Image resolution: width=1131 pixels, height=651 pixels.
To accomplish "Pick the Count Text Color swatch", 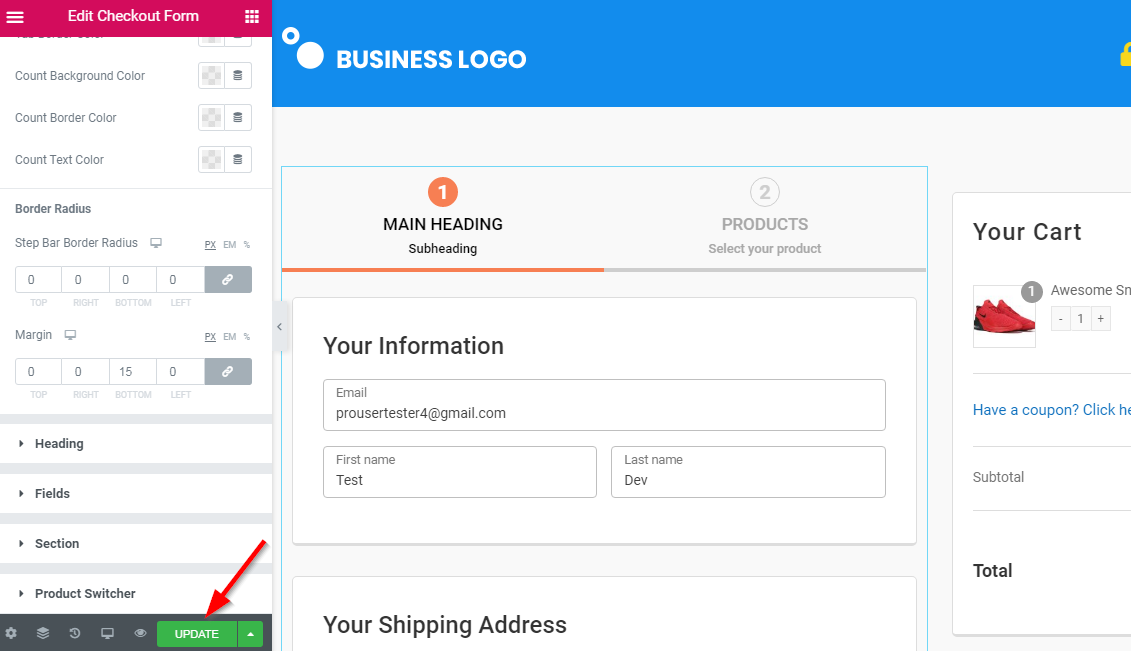I will point(211,159).
